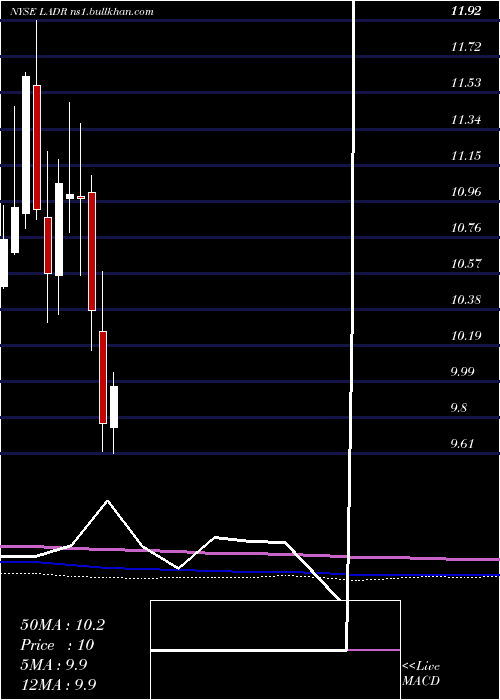The height and width of the screenshot is (700, 500).
Task: Click the 10.38 price axis label
Action: point(466,300)
